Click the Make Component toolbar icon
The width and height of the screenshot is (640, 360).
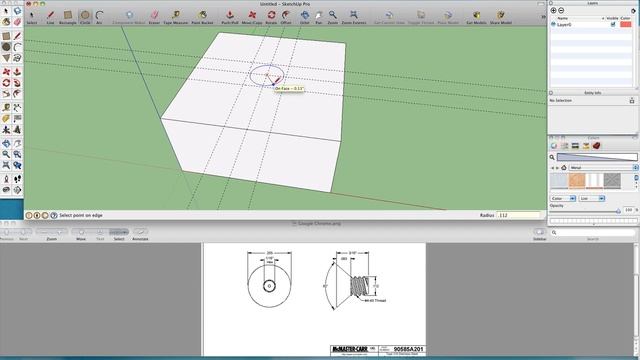(129, 16)
